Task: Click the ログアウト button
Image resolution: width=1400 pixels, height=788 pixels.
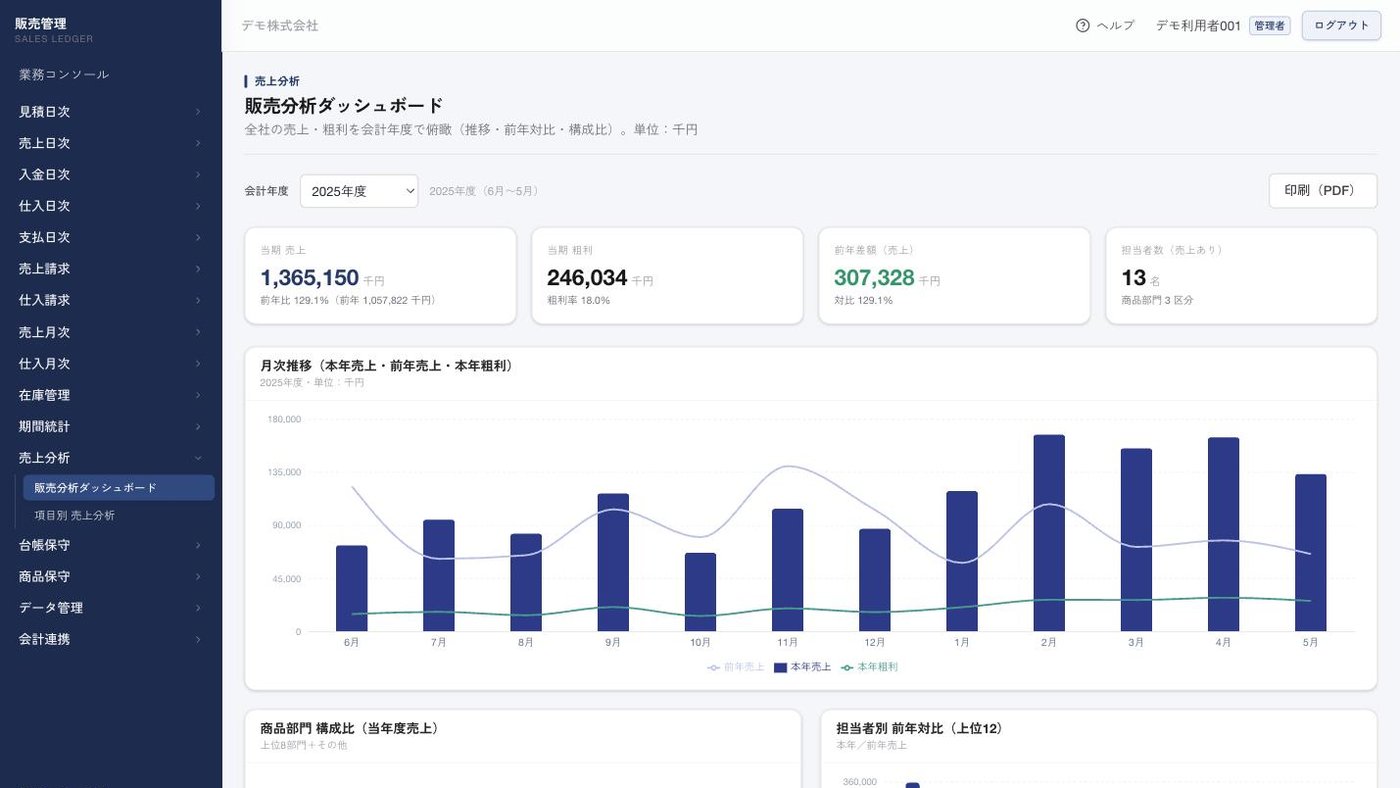Action: tap(1340, 26)
